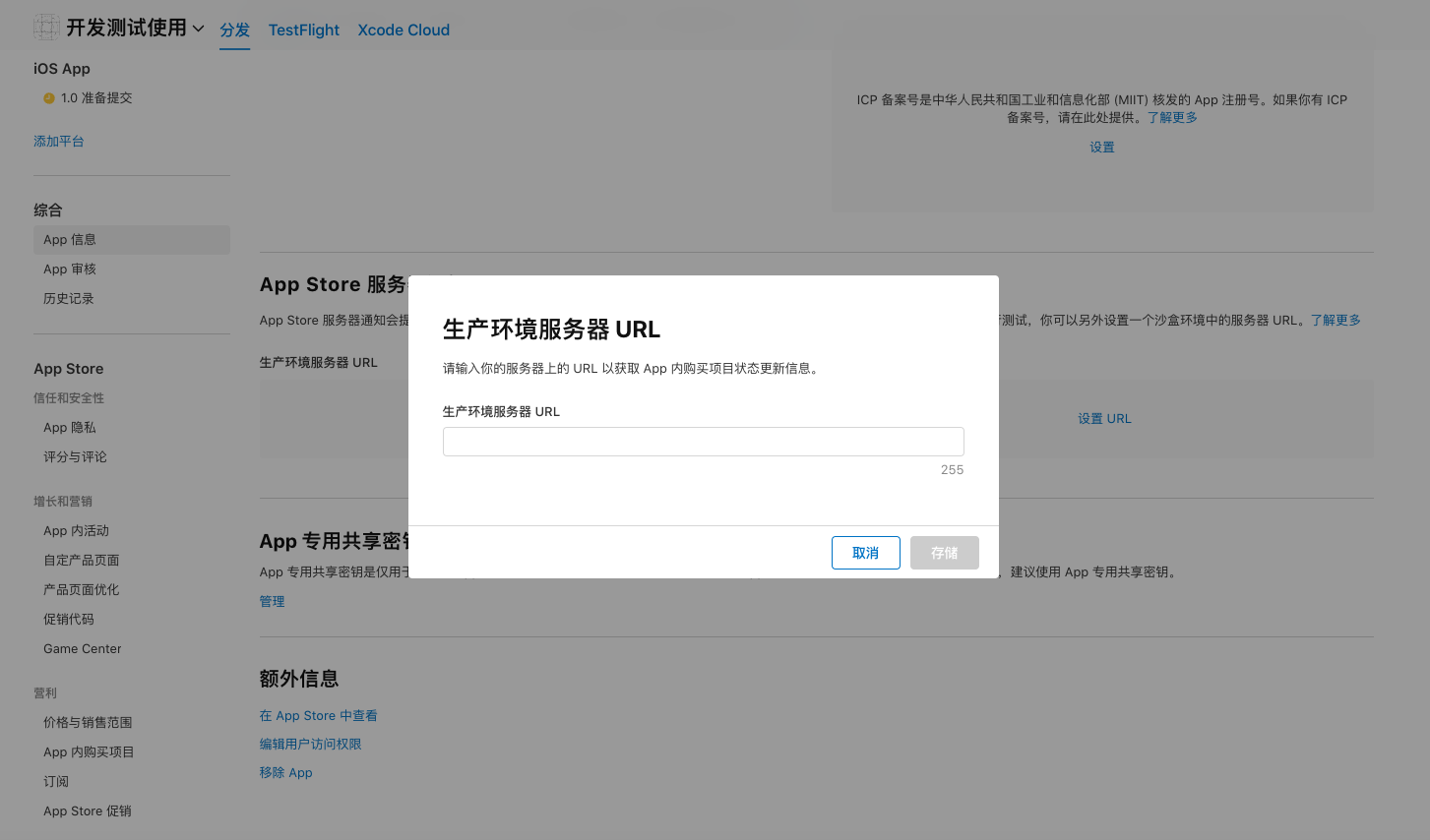Click the 移除 App link
The image size is (1430, 840).
pos(286,773)
